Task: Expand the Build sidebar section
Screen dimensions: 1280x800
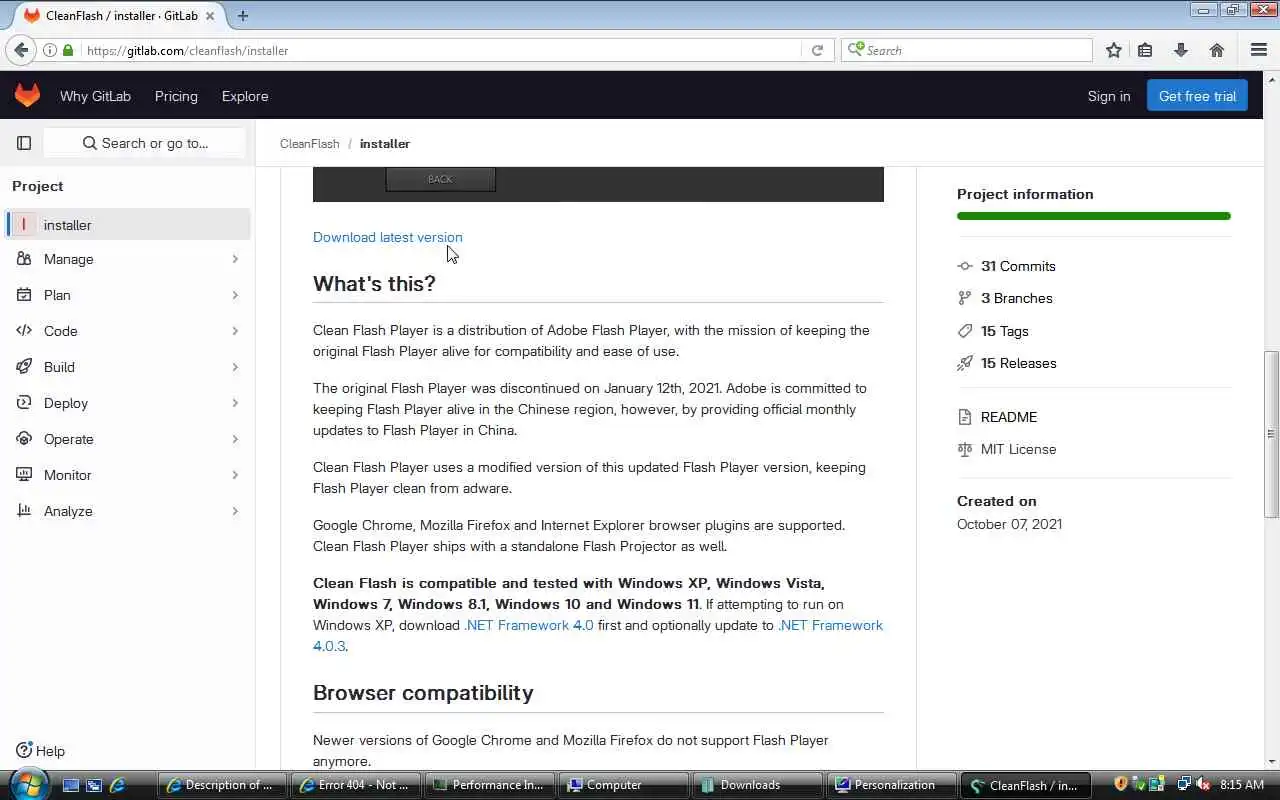Action: click(127, 367)
